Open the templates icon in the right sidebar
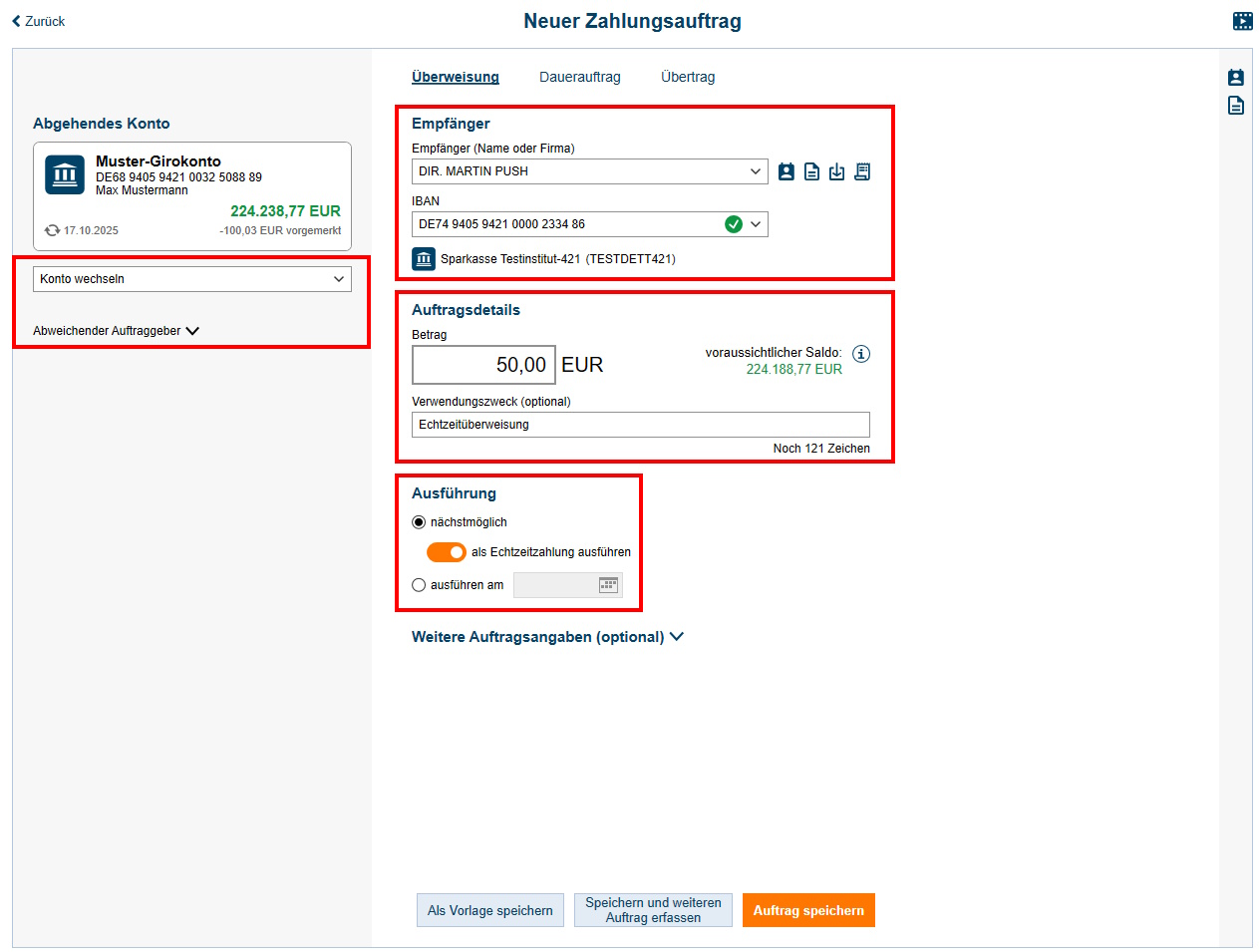Image resolution: width=1259 pixels, height=952 pixels. click(1236, 105)
